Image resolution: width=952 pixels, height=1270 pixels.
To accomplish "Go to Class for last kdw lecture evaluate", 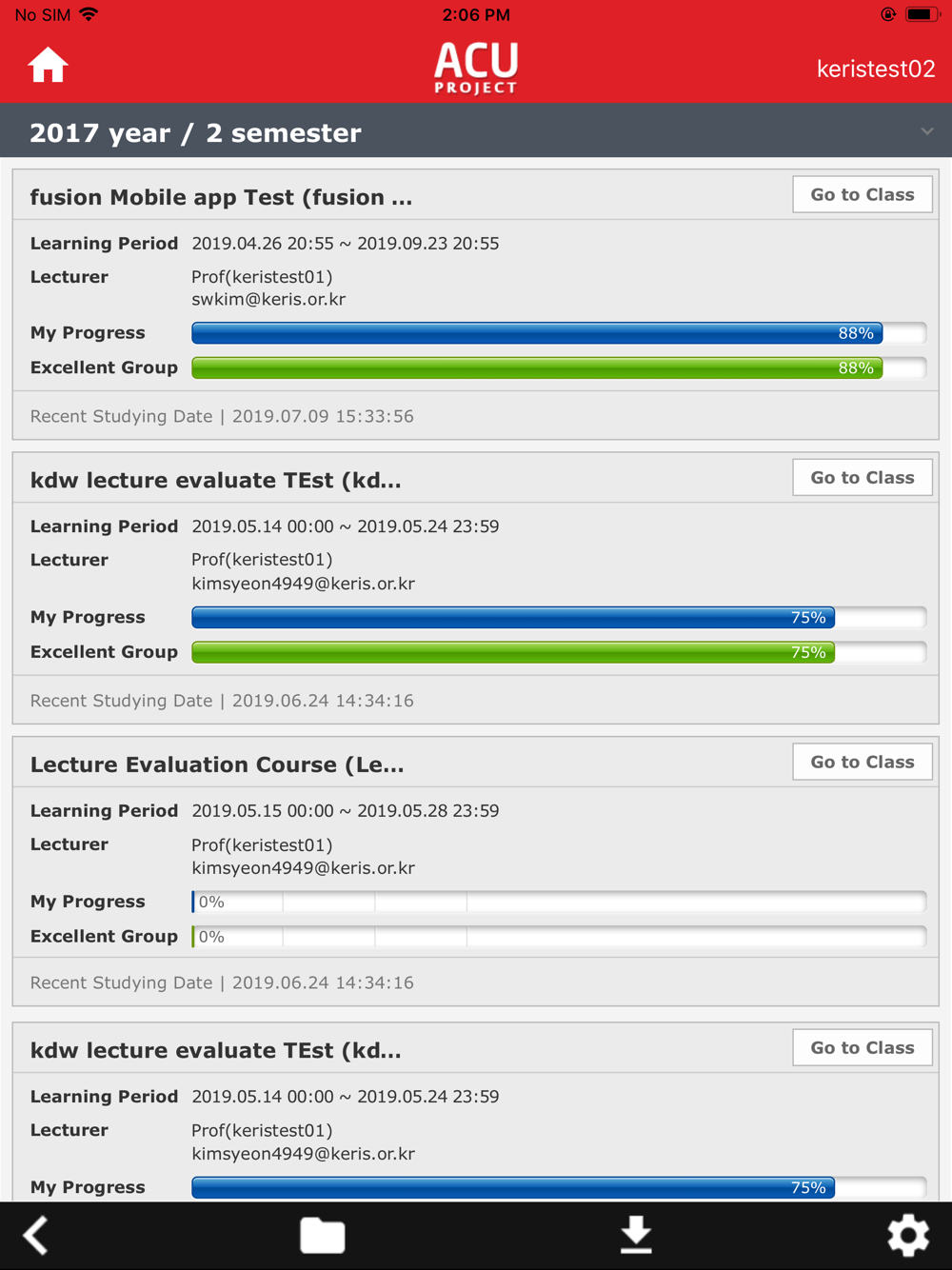I will pyautogui.click(x=863, y=1047).
